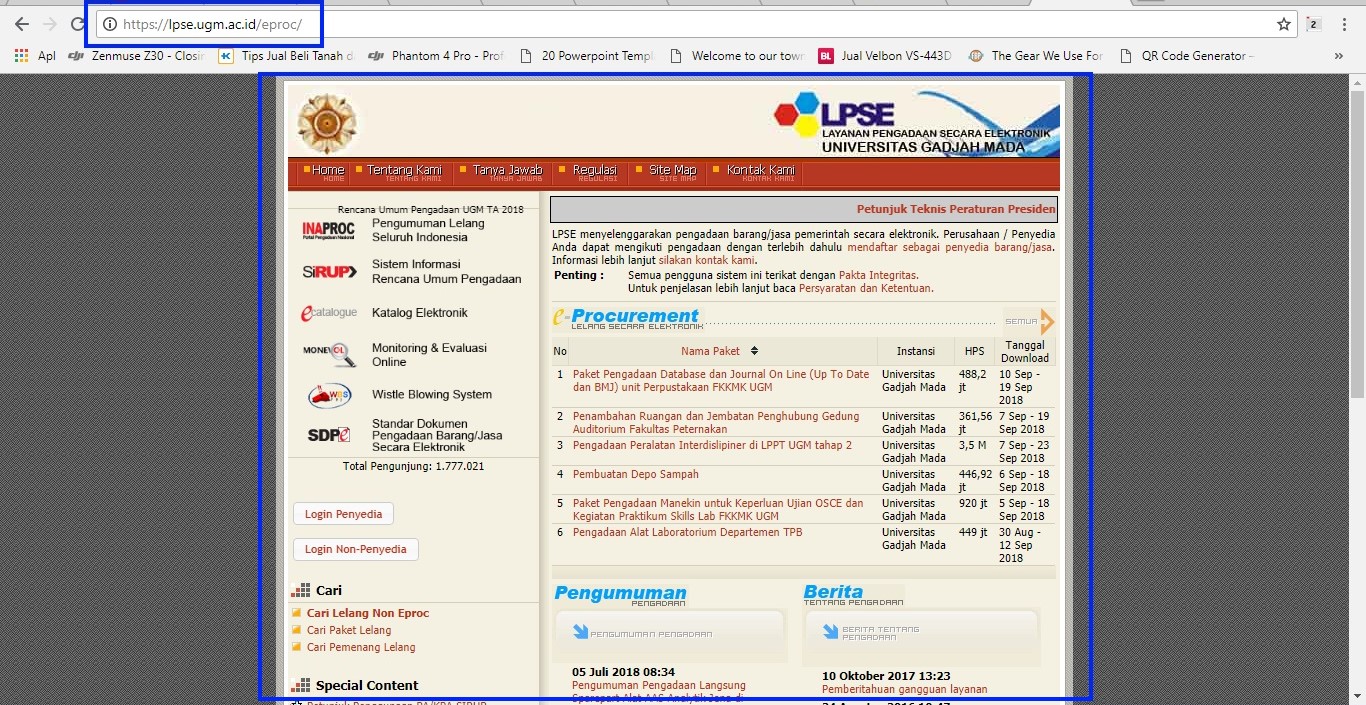Open the Chrome three-dot menu

point(1345,24)
